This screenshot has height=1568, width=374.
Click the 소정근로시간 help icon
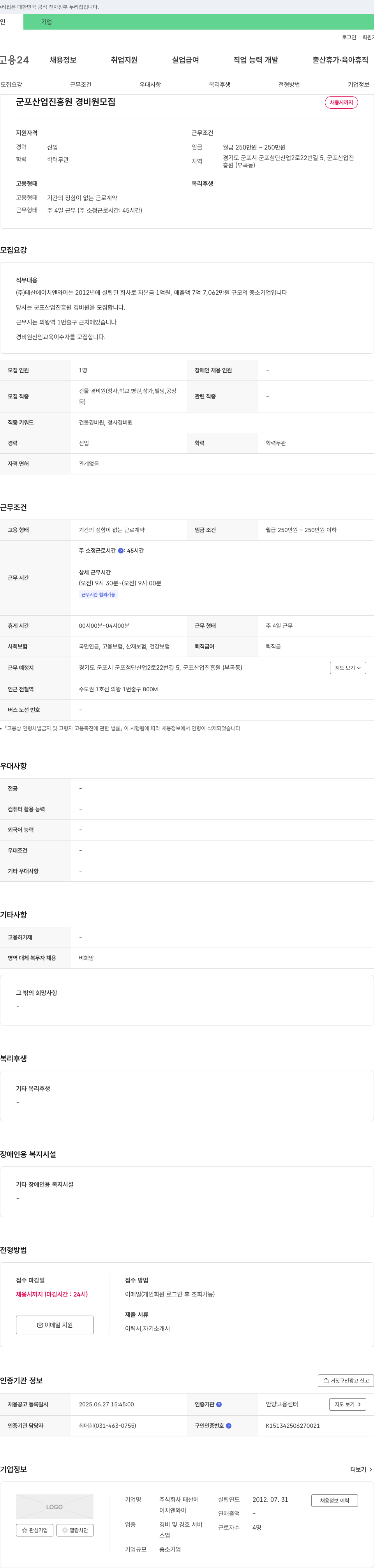(121, 551)
